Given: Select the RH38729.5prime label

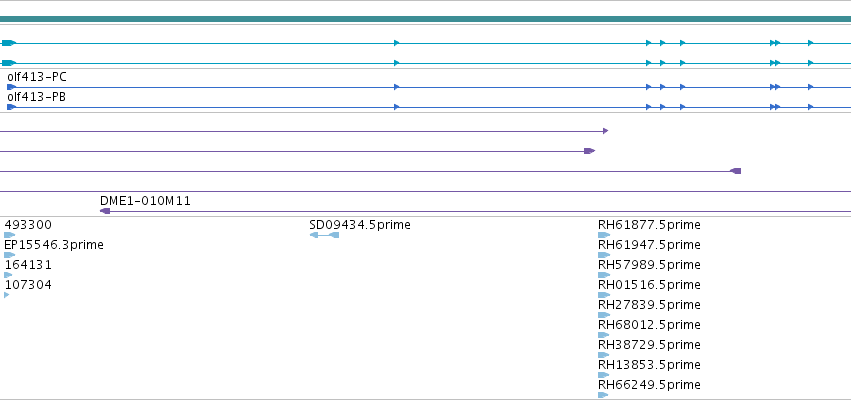Looking at the screenshot, I should click(649, 345).
